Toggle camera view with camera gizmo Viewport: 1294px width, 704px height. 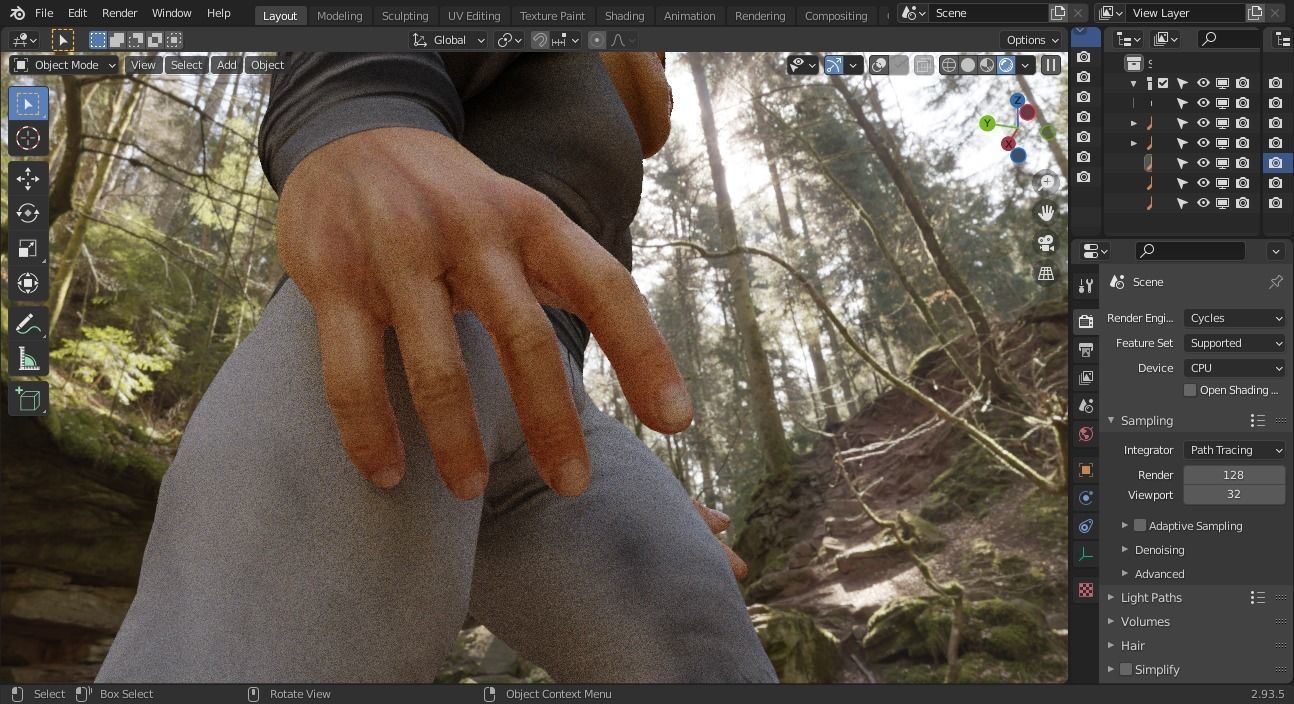pos(1046,243)
